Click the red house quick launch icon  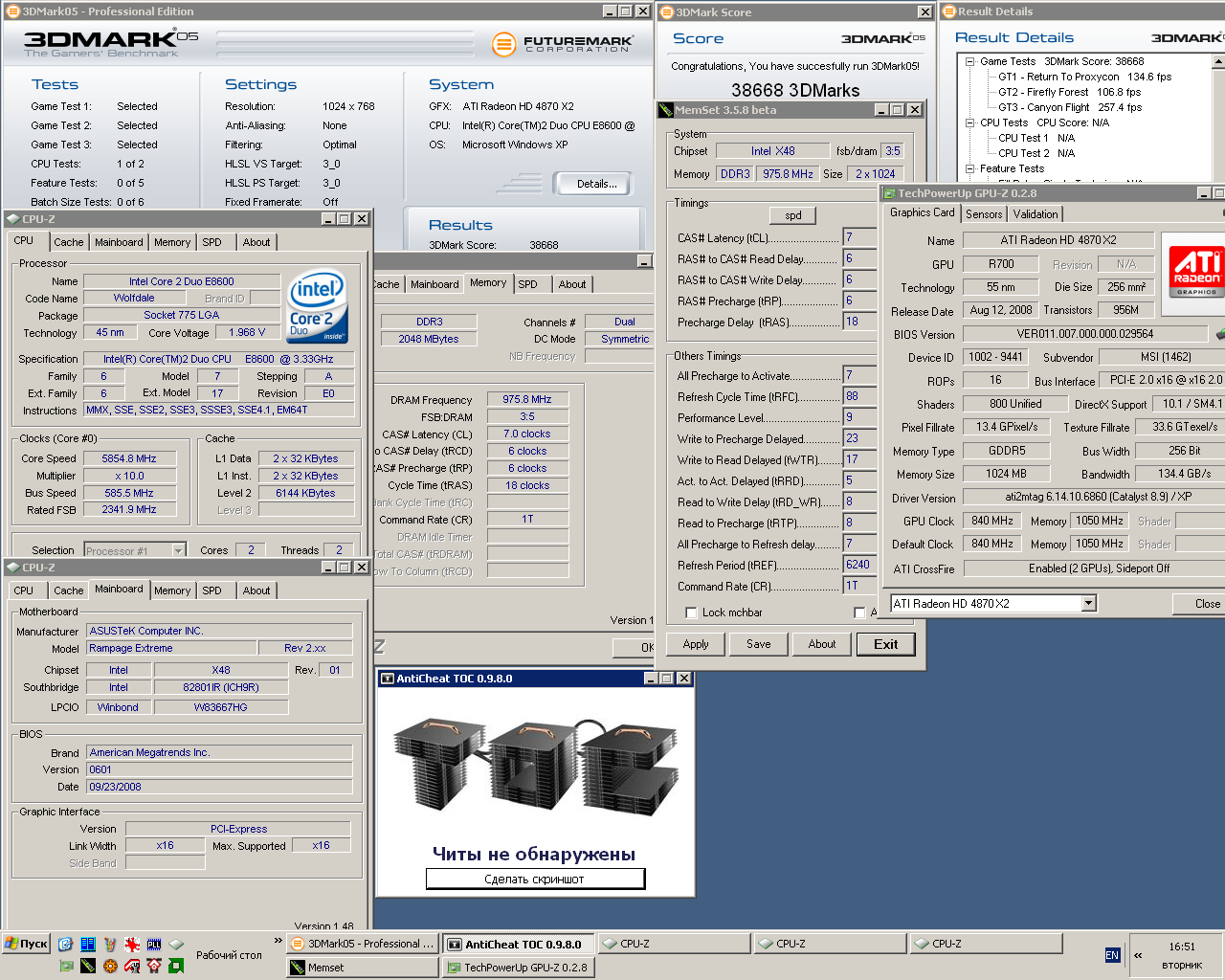point(154,966)
